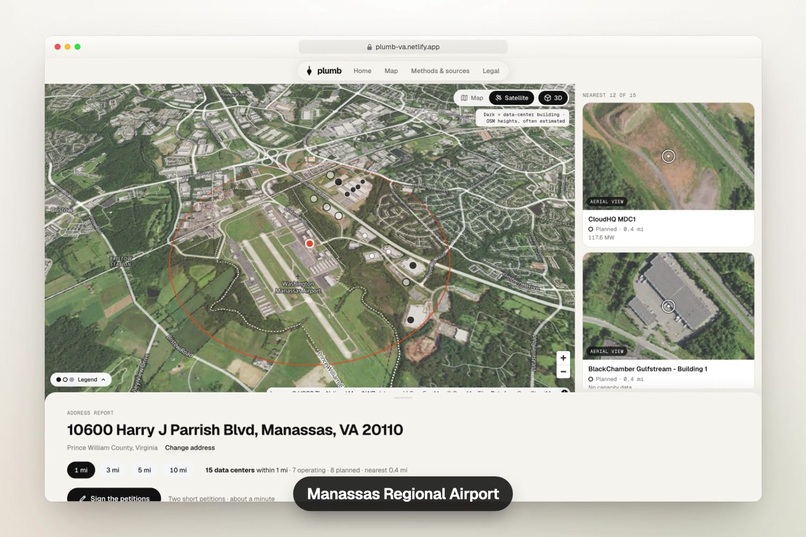
Task: Zoom in with the plus button
Action: click(563, 358)
